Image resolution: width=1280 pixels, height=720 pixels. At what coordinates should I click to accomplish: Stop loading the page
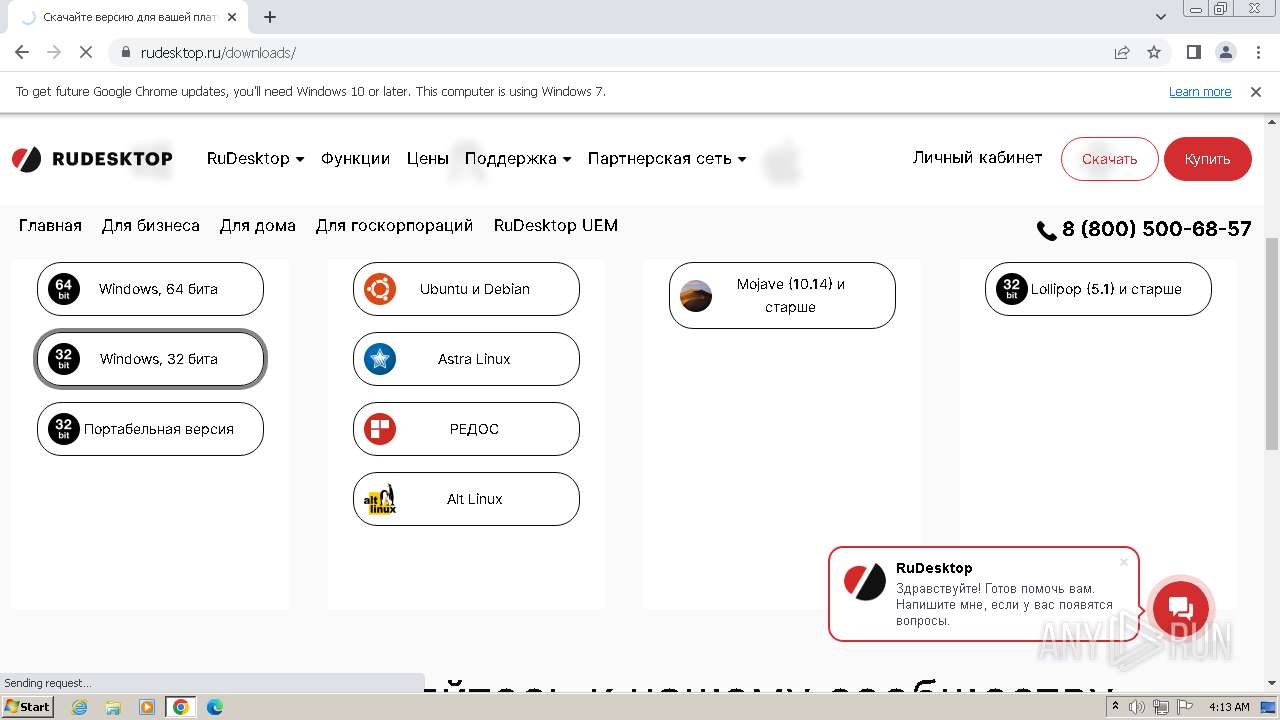coord(86,52)
